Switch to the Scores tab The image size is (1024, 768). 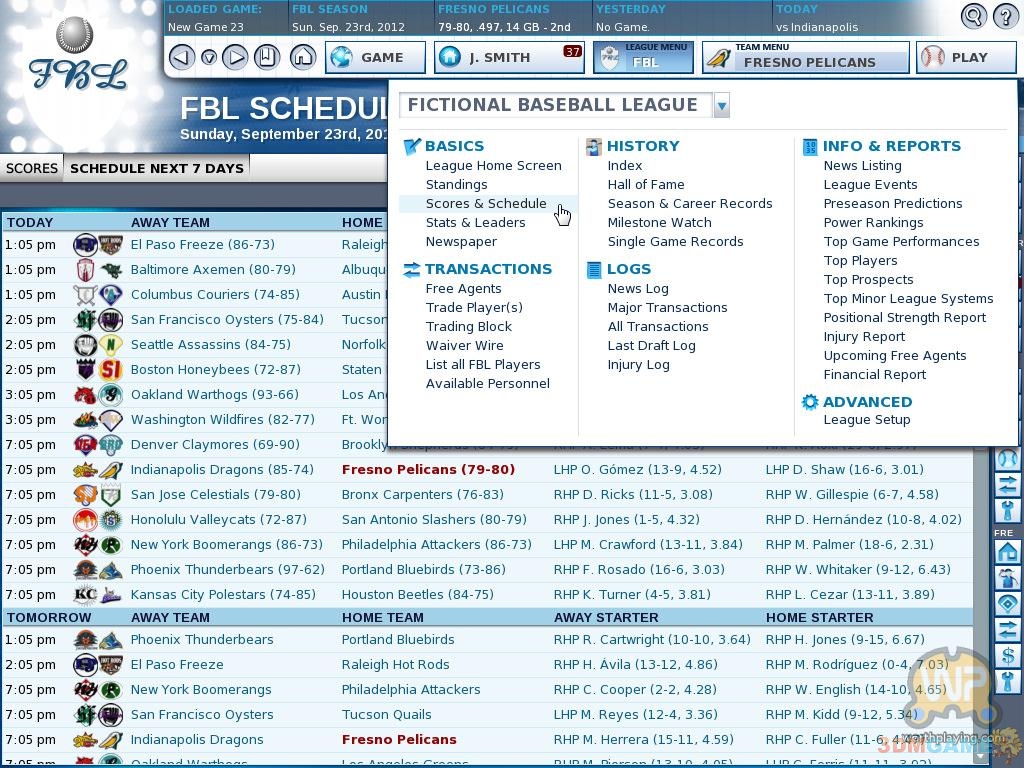tap(32, 168)
